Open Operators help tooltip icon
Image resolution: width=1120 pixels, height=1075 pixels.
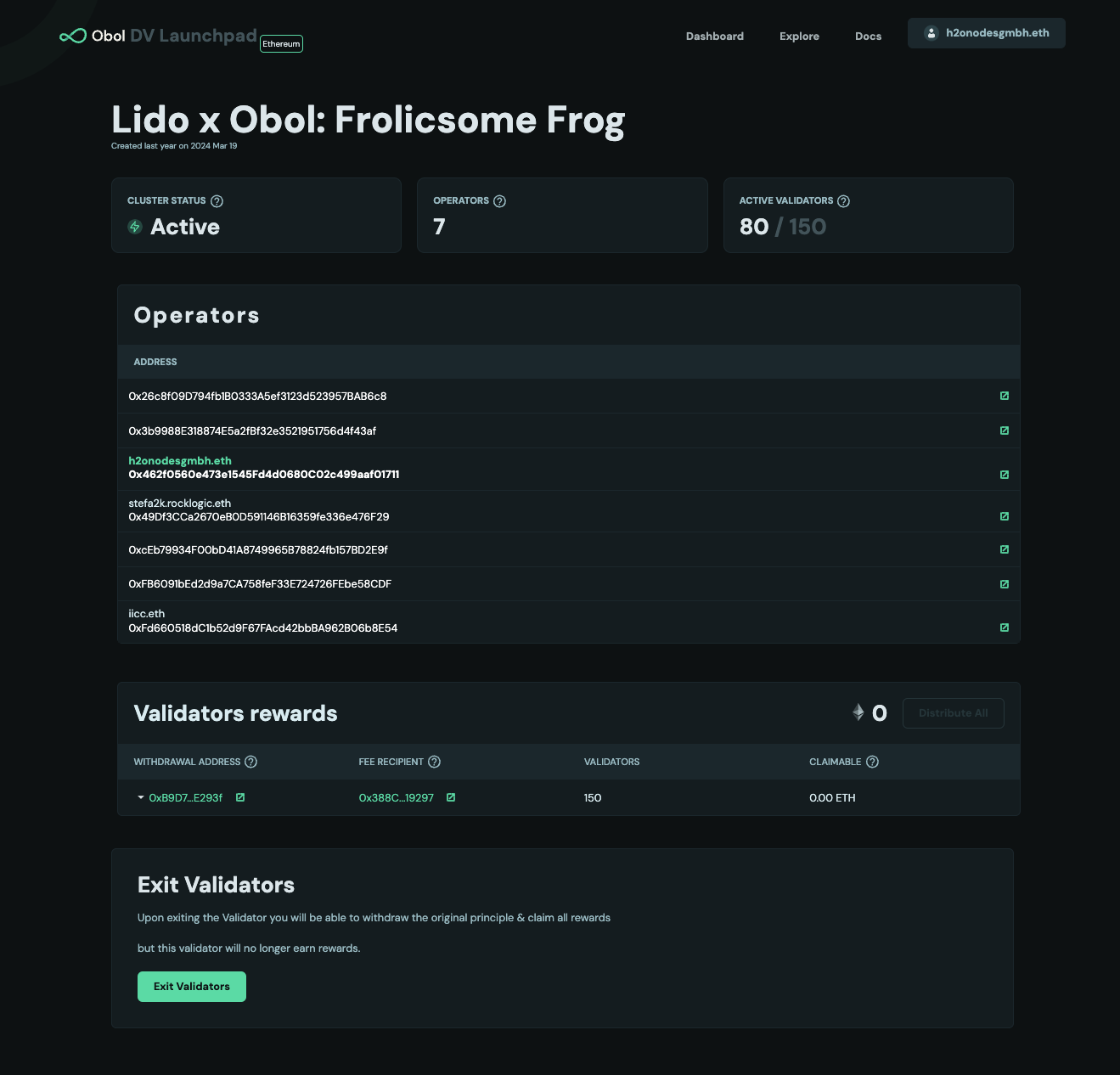click(x=499, y=201)
